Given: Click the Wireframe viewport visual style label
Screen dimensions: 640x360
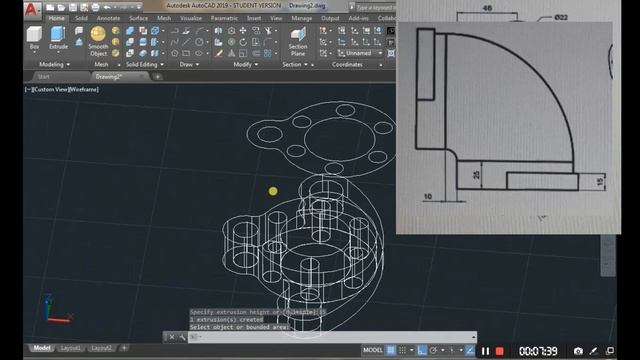Looking at the screenshot, I should (x=84, y=89).
